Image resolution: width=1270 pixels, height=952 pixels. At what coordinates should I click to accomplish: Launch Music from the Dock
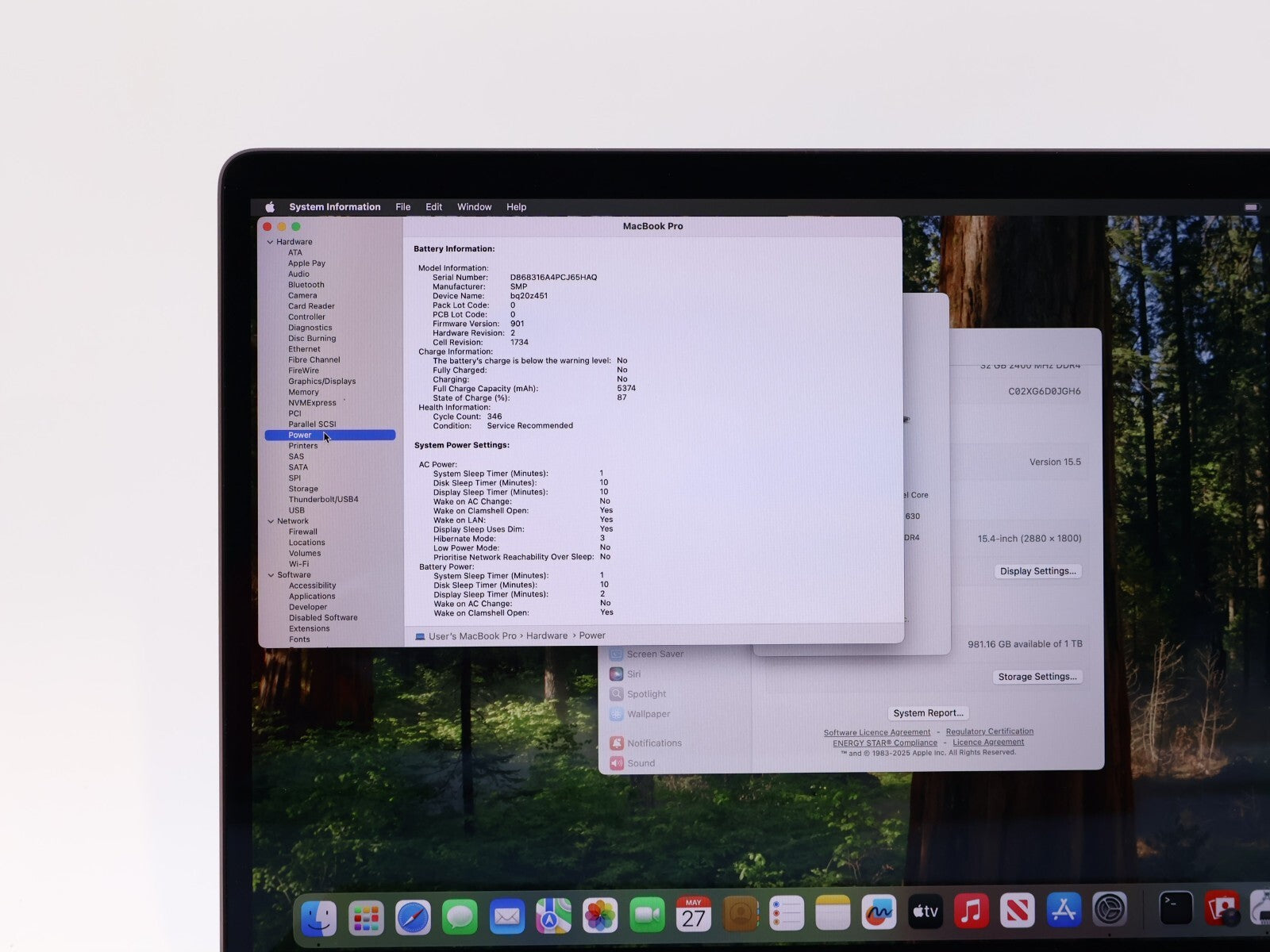971,911
